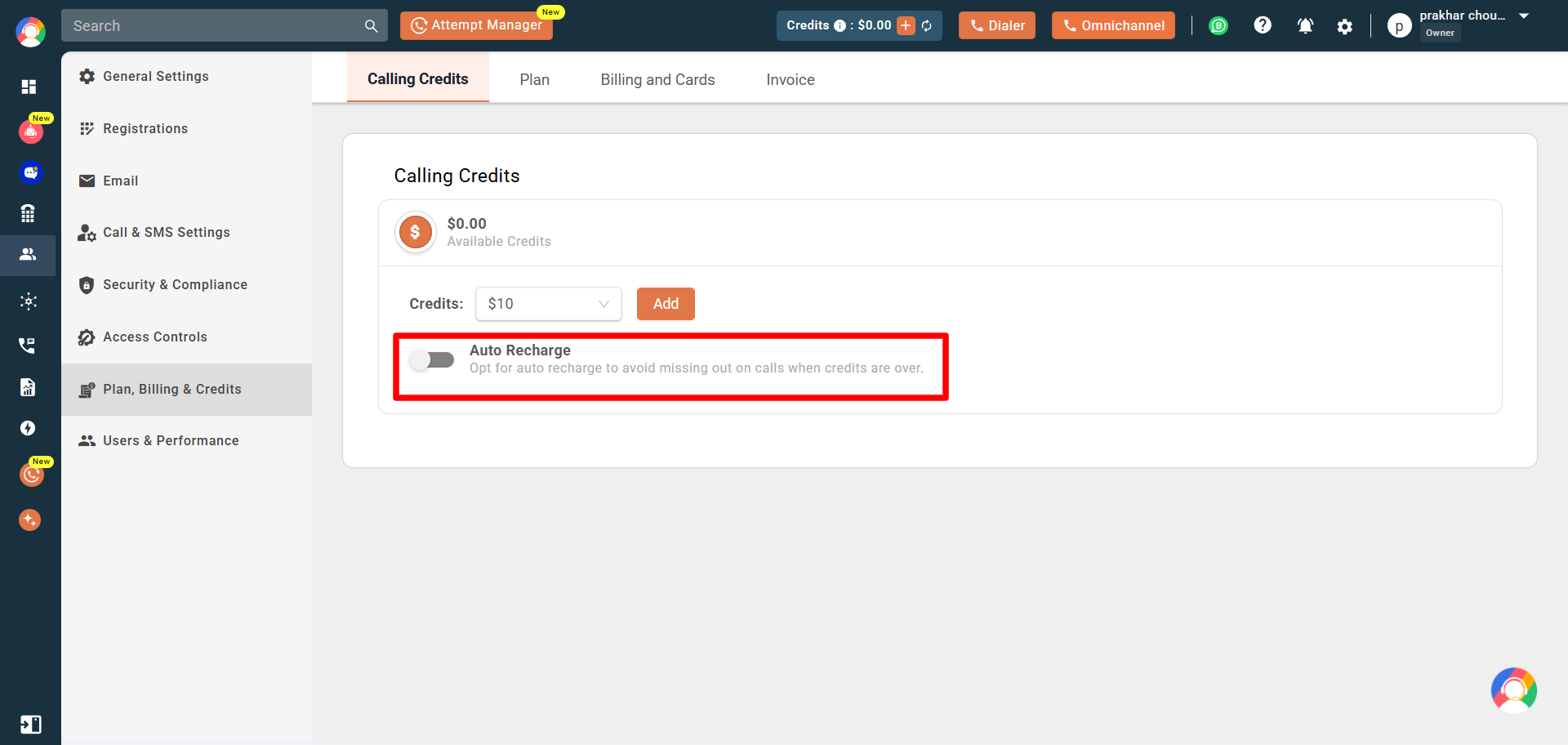The width and height of the screenshot is (1568, 745).
Task: Click the plus icon to add credits
Action: click(x=906, y=25)
